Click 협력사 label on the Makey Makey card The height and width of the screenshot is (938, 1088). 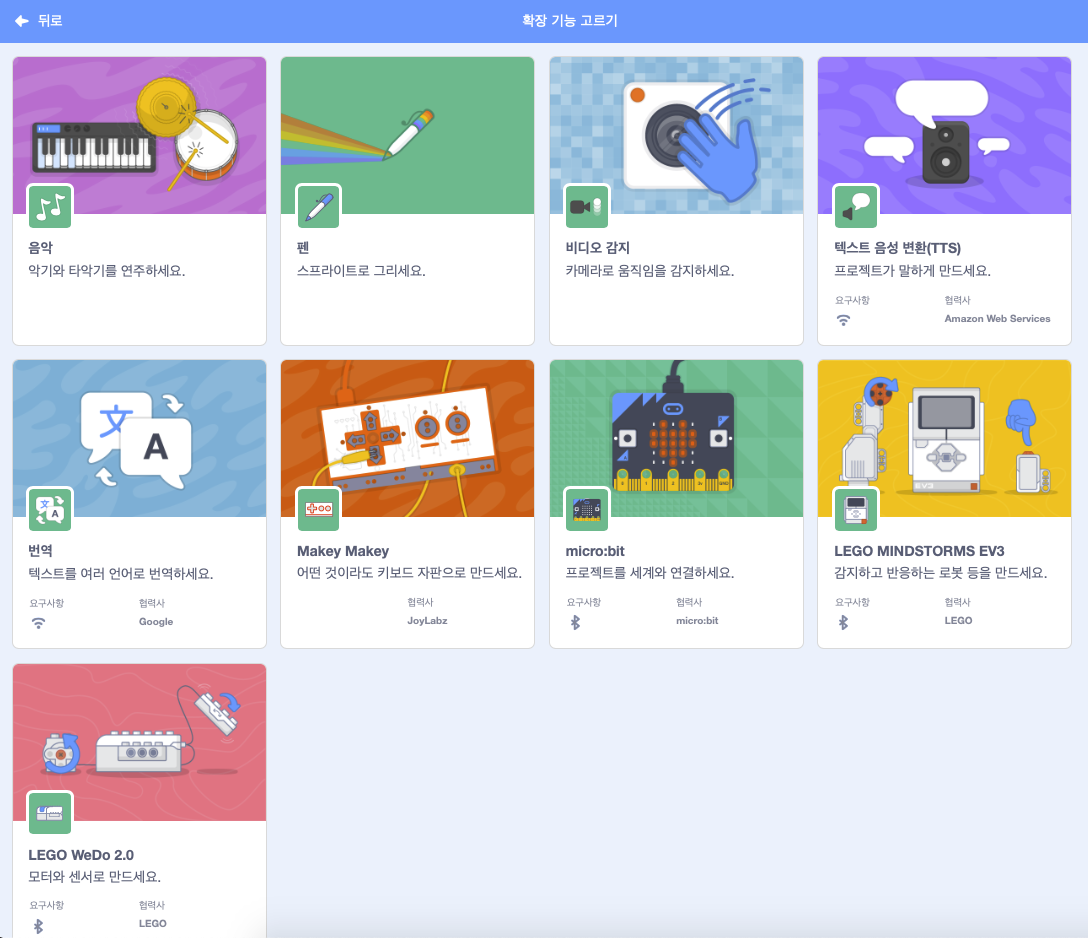coord(420,602)
